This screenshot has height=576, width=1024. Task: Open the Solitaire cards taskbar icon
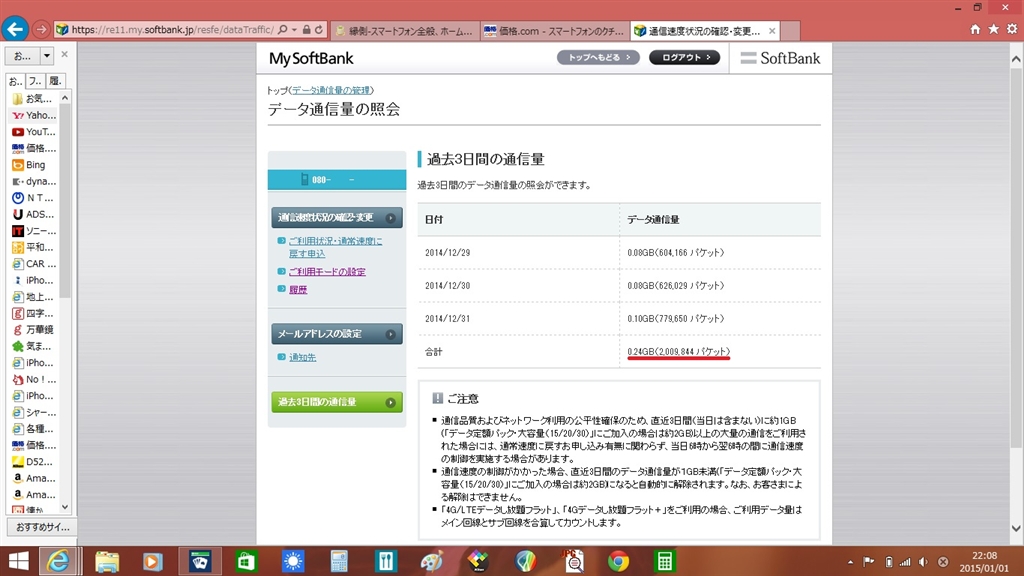(x=200, y=561)
